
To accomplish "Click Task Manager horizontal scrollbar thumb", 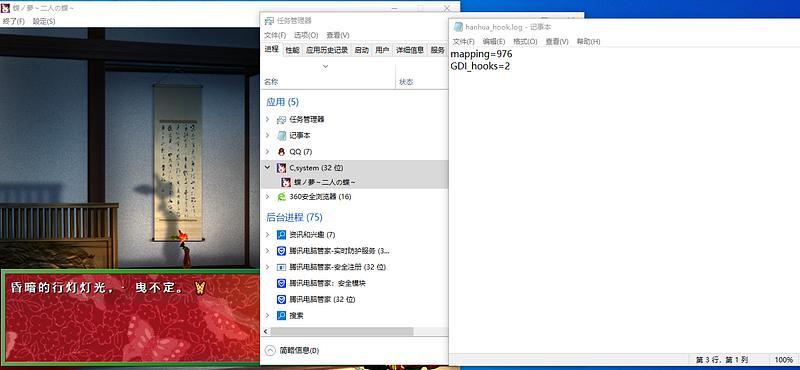I will point(341,332).
